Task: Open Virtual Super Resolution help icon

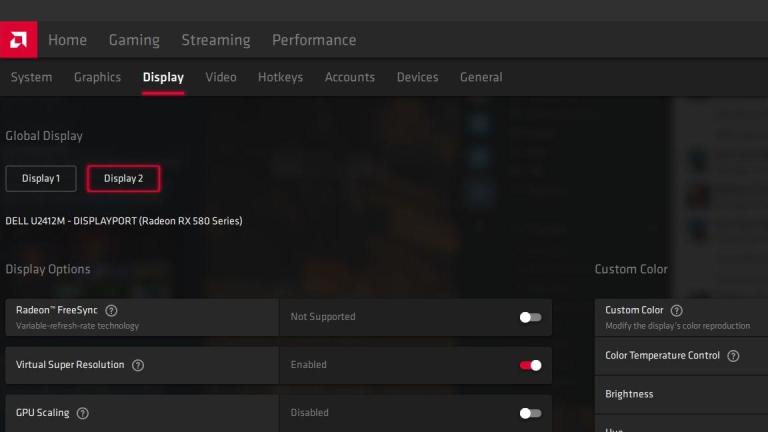Action: point(138,365)
